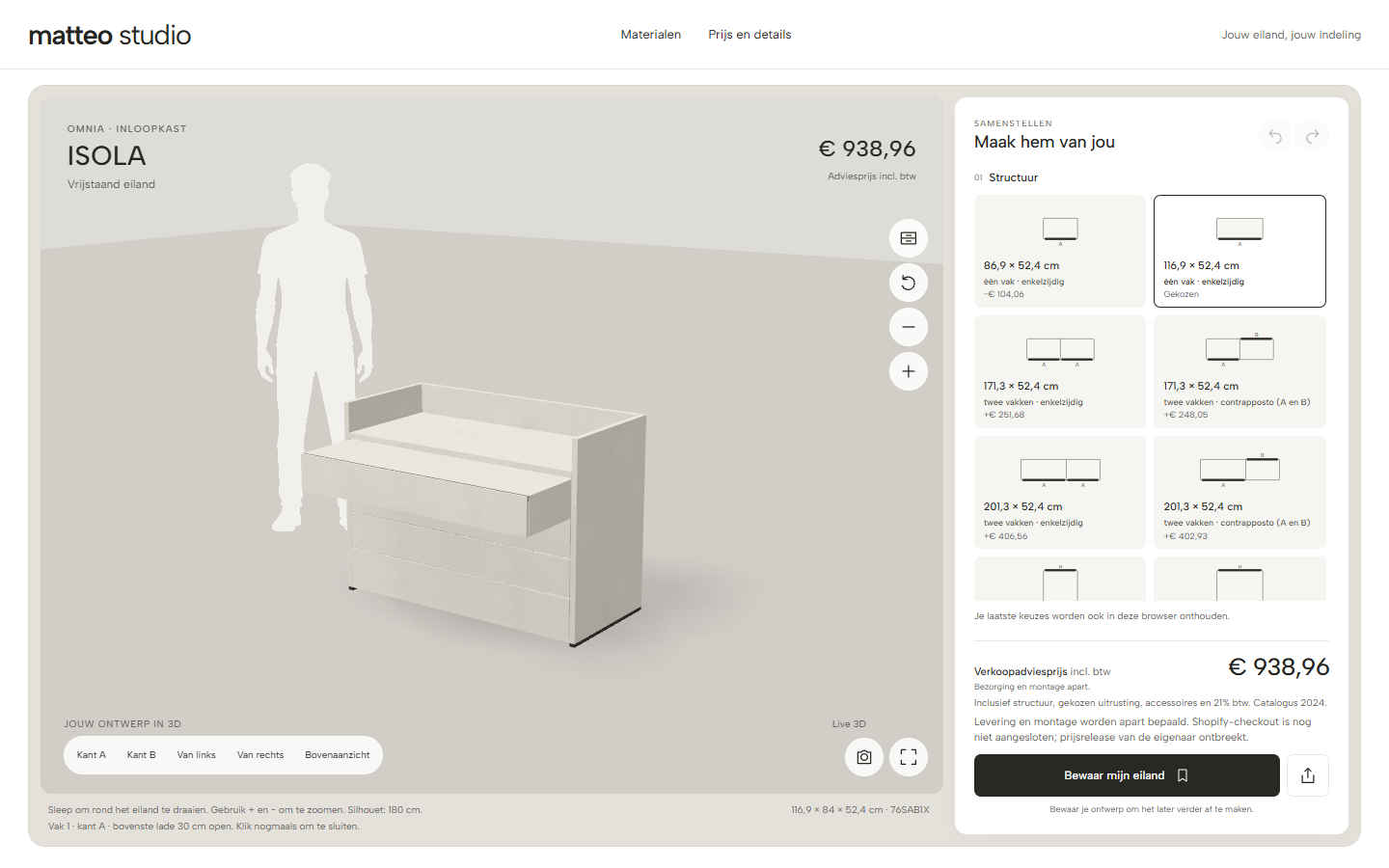
Task: Open the Materialen menu item
Action: click(651, 35)
